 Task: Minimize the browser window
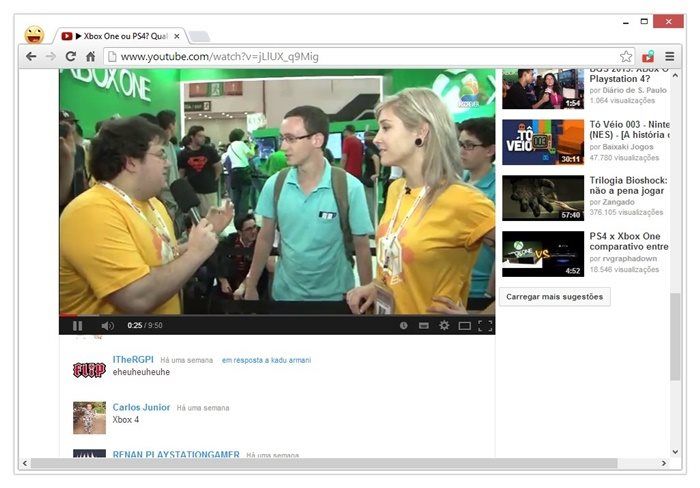(626, 21)
